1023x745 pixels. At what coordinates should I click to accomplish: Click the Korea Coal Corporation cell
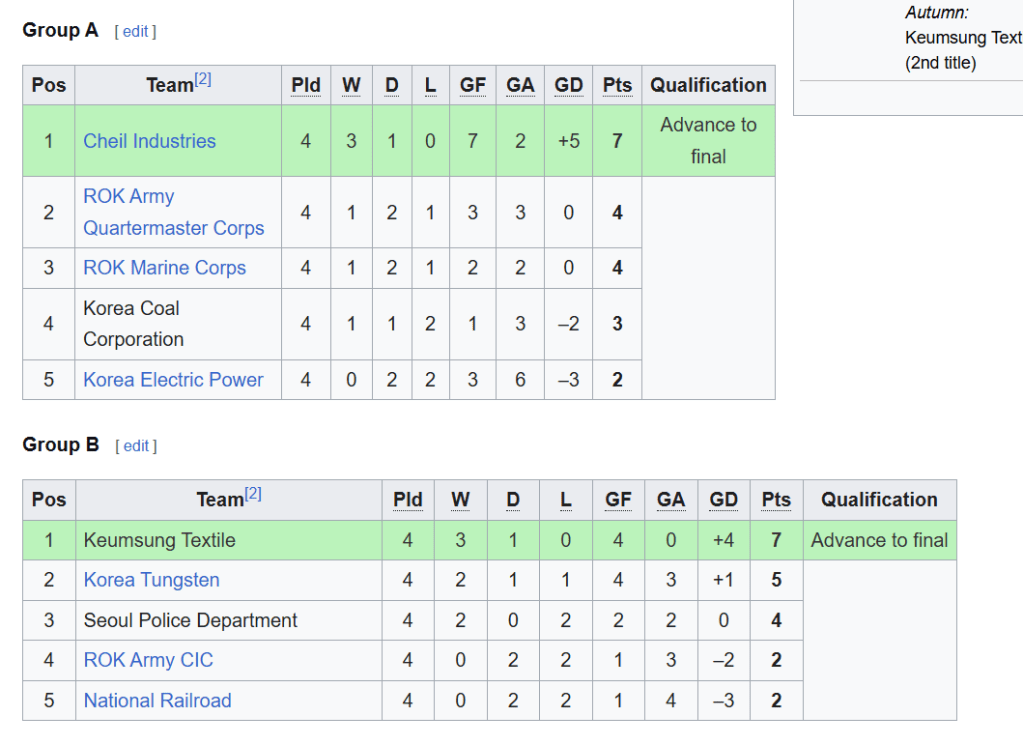(x=133, y=324)
